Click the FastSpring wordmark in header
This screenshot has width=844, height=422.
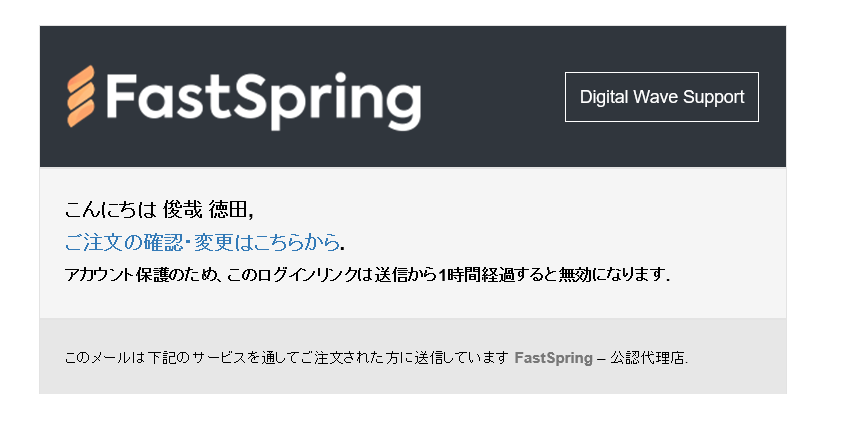[262, 98]
